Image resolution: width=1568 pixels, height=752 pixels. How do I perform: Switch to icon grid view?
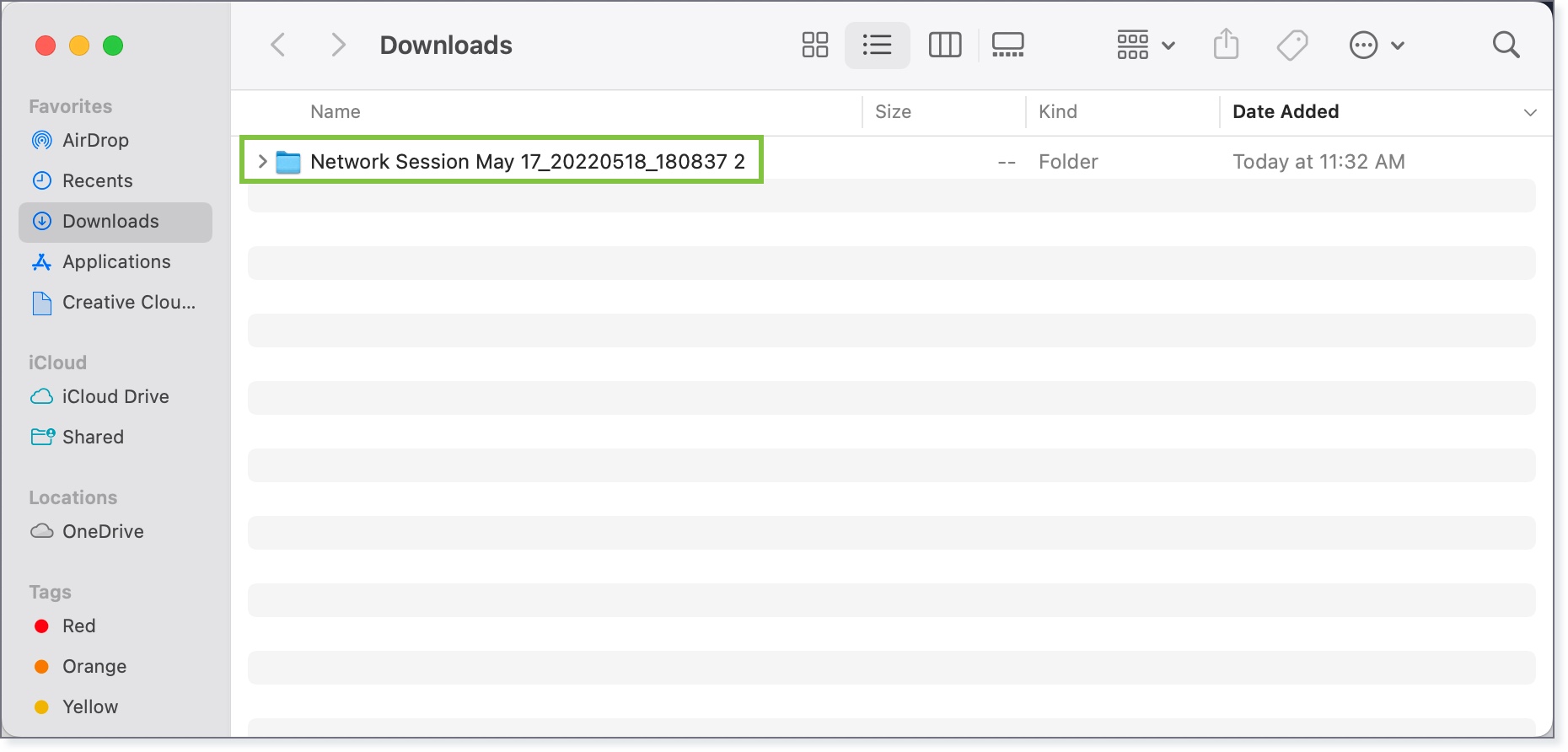(x=814, y=45)
